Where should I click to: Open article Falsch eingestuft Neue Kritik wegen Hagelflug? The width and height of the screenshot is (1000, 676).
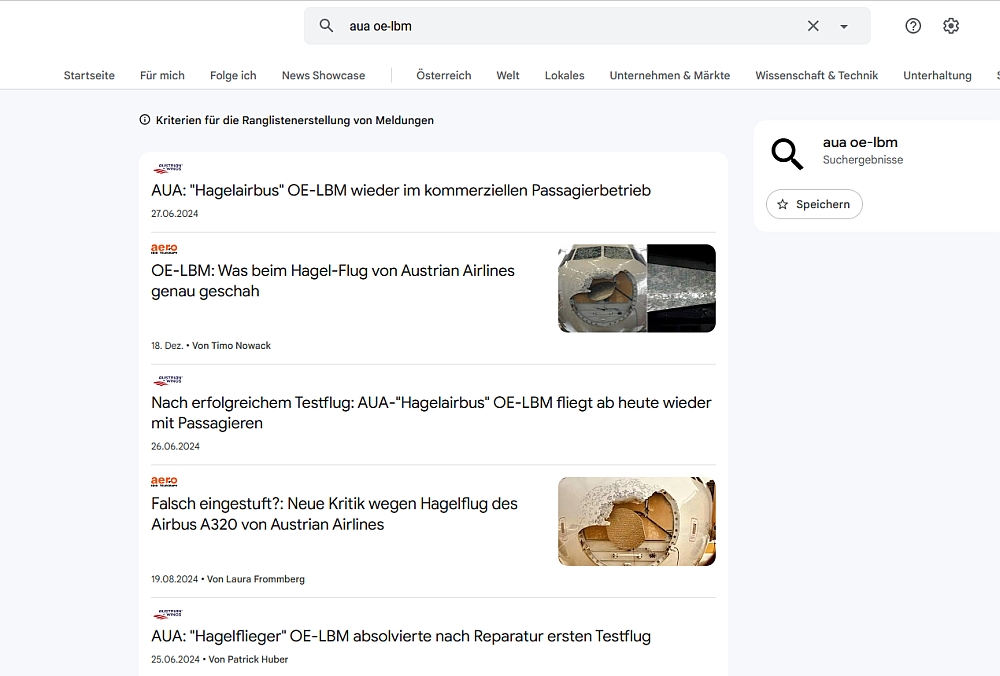pyautogui.click(x=334, y=514)
